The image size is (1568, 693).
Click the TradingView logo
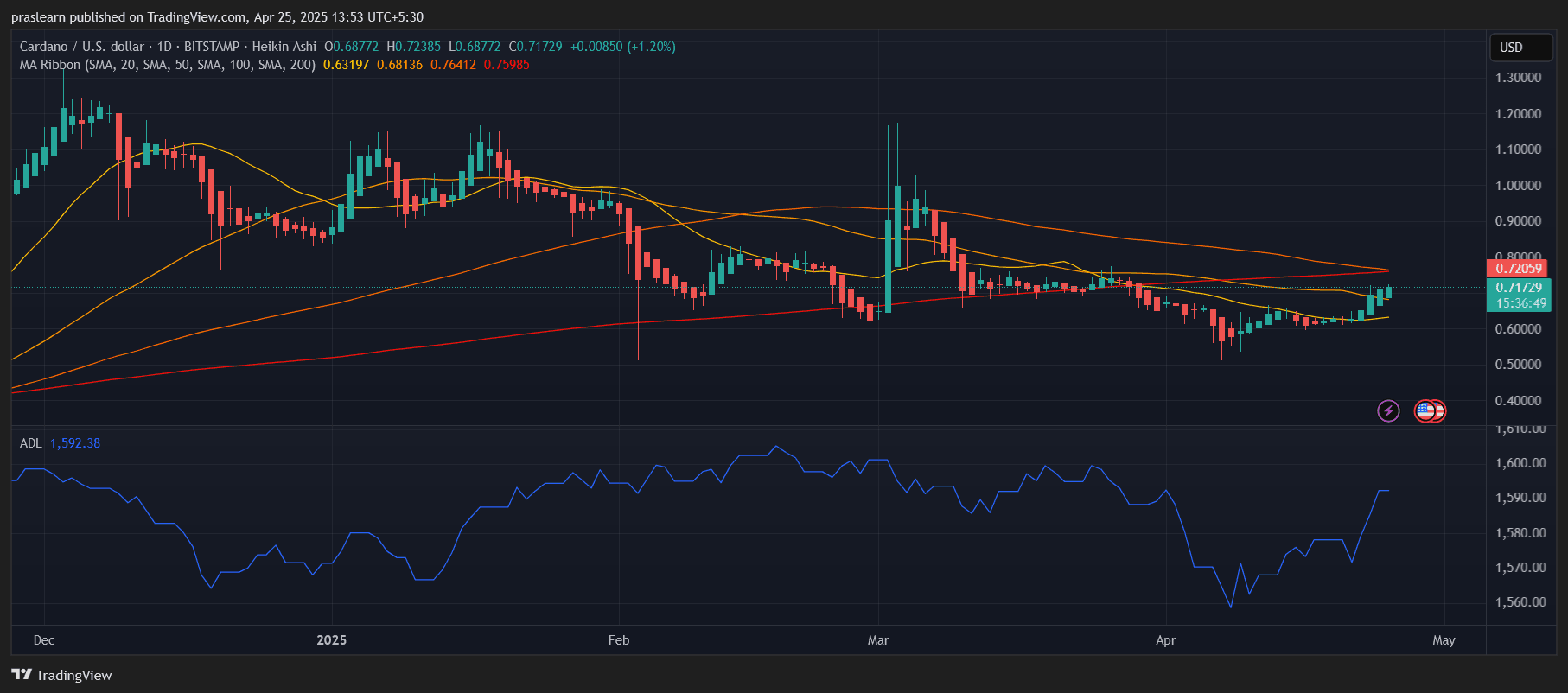[61, 675]
